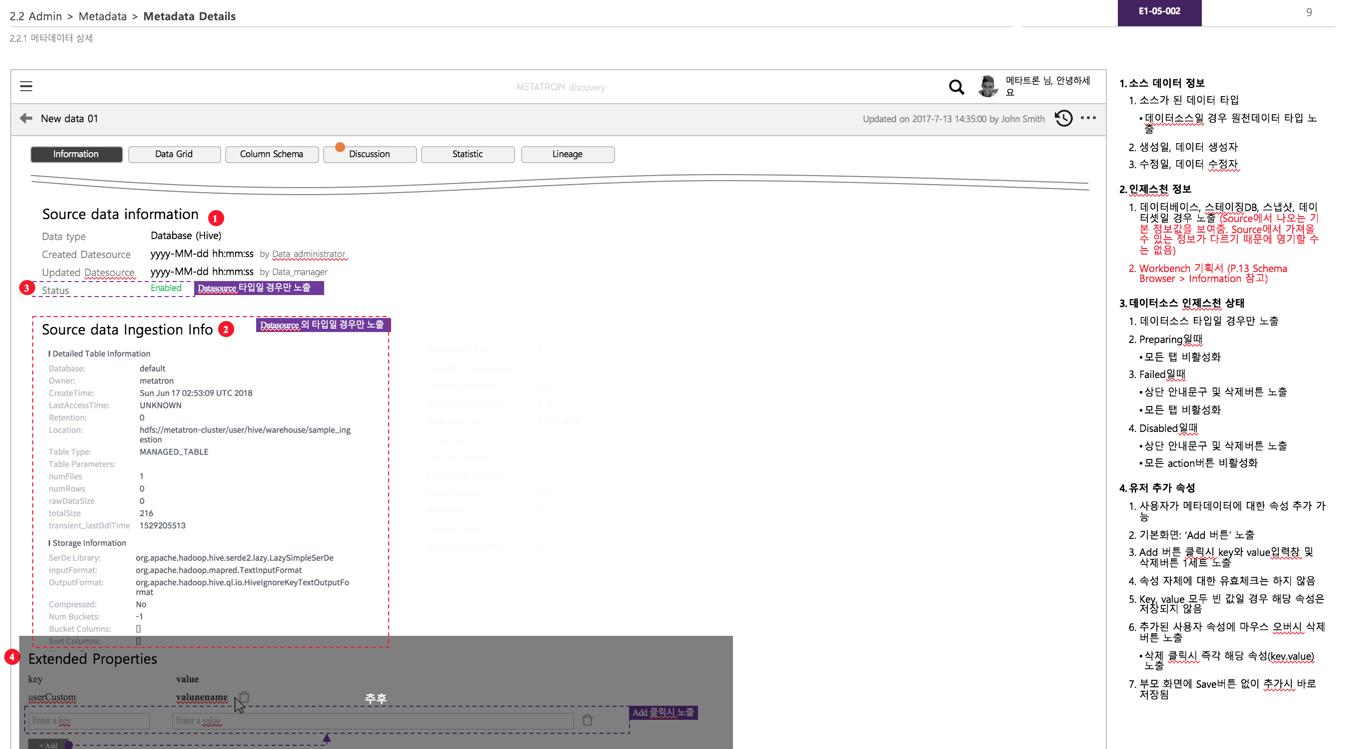Click the 'Detailed Table Information' subheading
1345x749 pixels.
pos(101,354)
